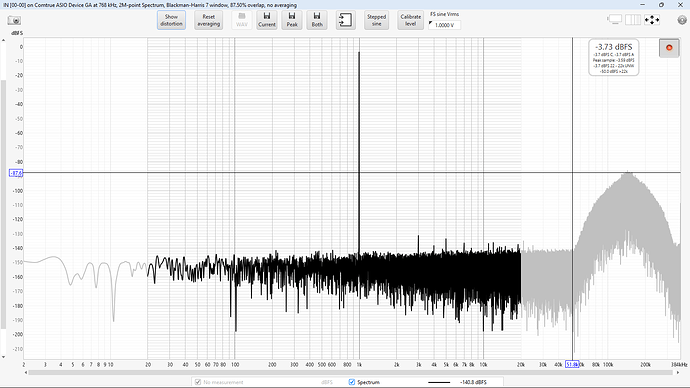Click the capture graph camera icon
This screenshot has width=690, height=388.
(14, 21)
